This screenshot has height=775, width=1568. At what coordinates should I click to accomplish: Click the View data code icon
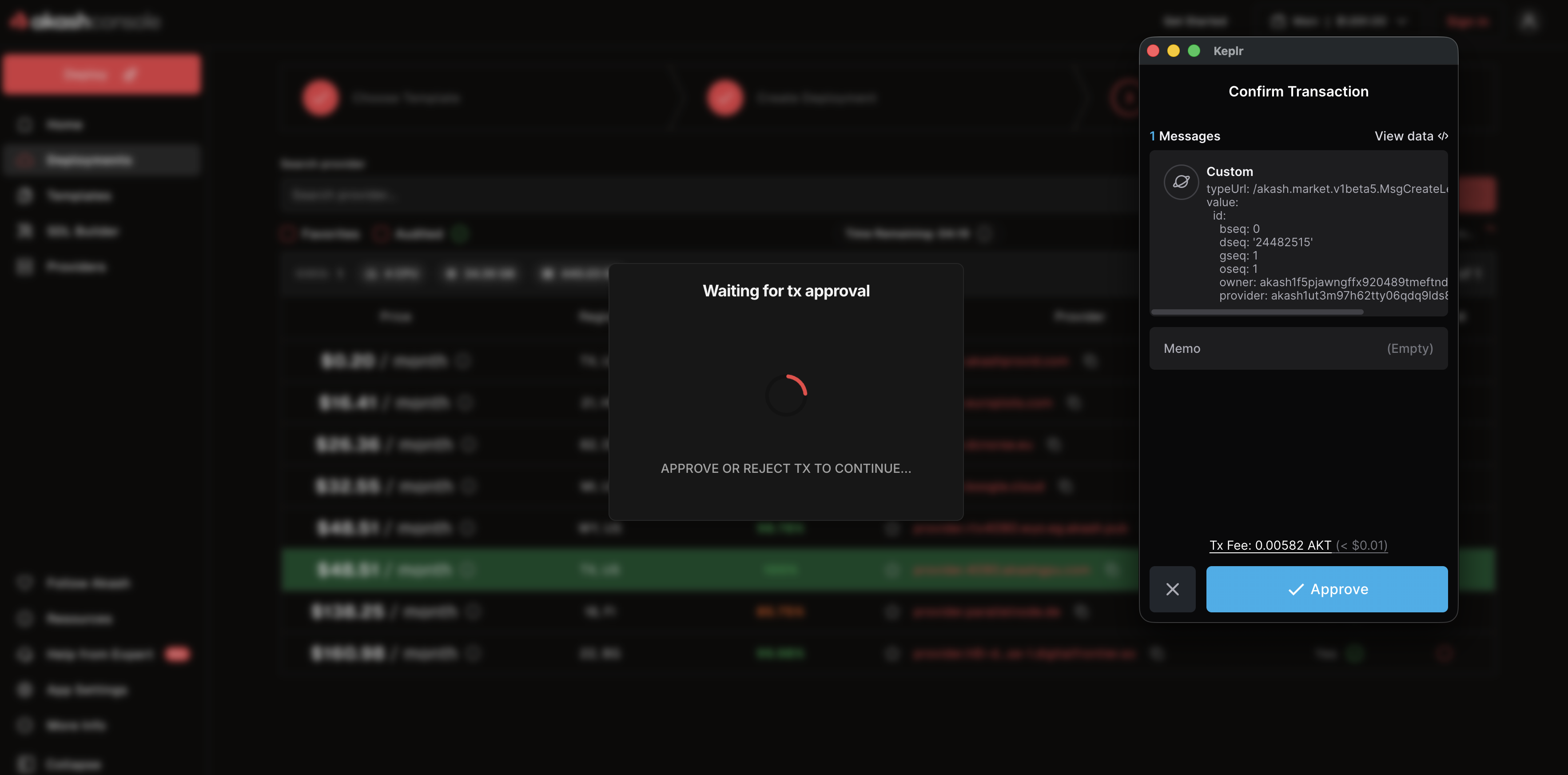(1443, 136)
